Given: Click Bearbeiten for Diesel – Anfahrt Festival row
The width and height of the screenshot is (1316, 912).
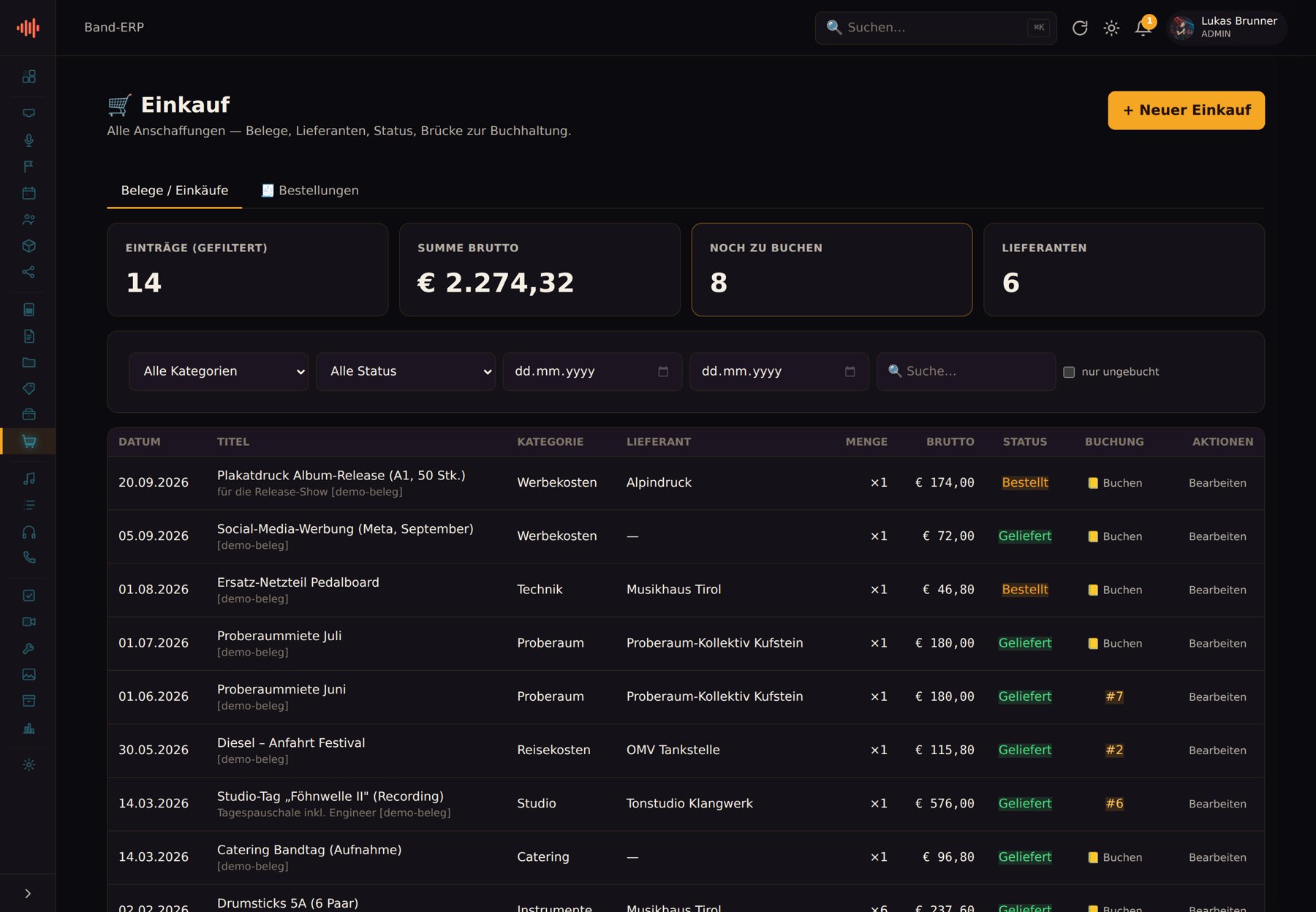Looking at the screenshot, I should pyautogui.click(x=1217, y=750).
